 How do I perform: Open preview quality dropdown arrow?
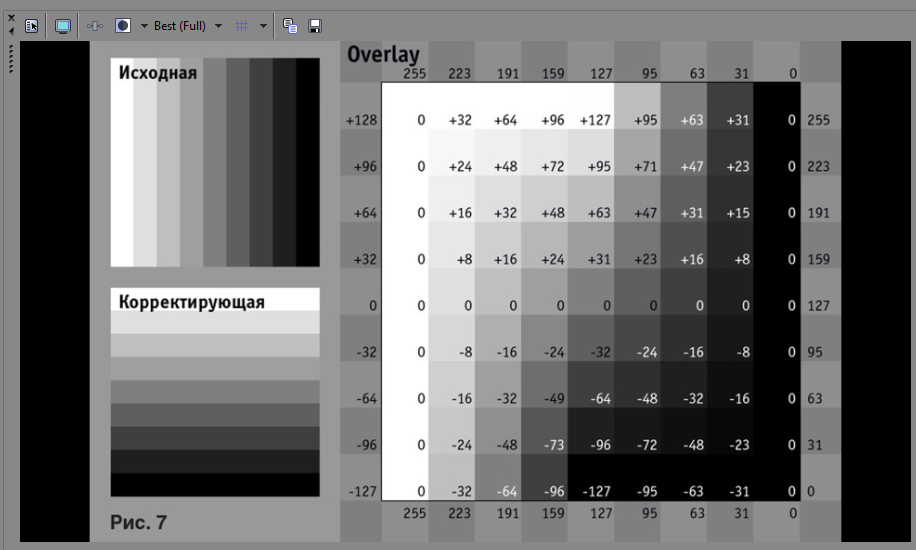click(218, 26)
